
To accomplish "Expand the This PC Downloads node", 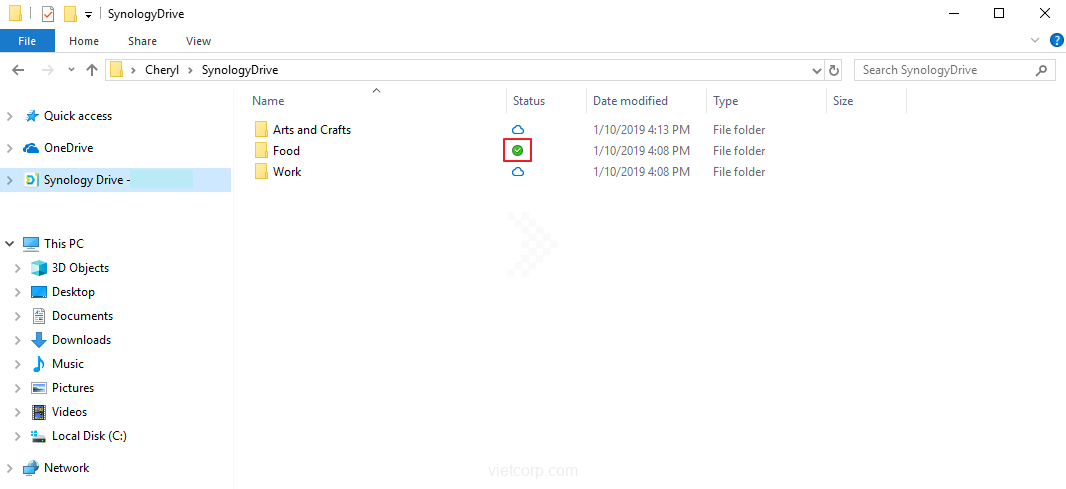I will coord(18,340).
